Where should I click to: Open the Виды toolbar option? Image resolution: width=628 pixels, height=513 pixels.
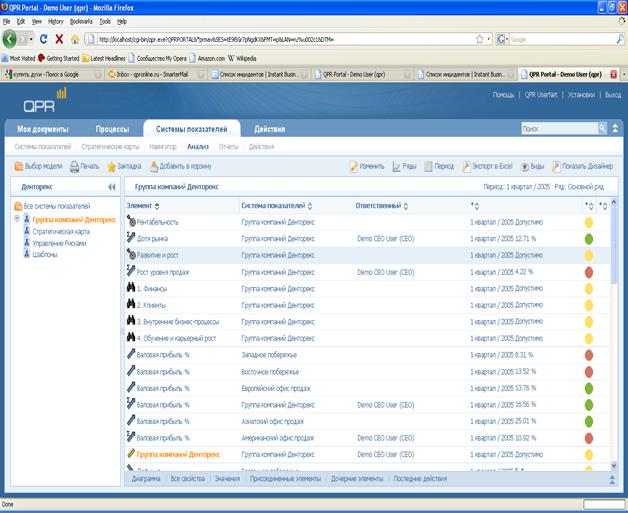(x=532, y=166)
